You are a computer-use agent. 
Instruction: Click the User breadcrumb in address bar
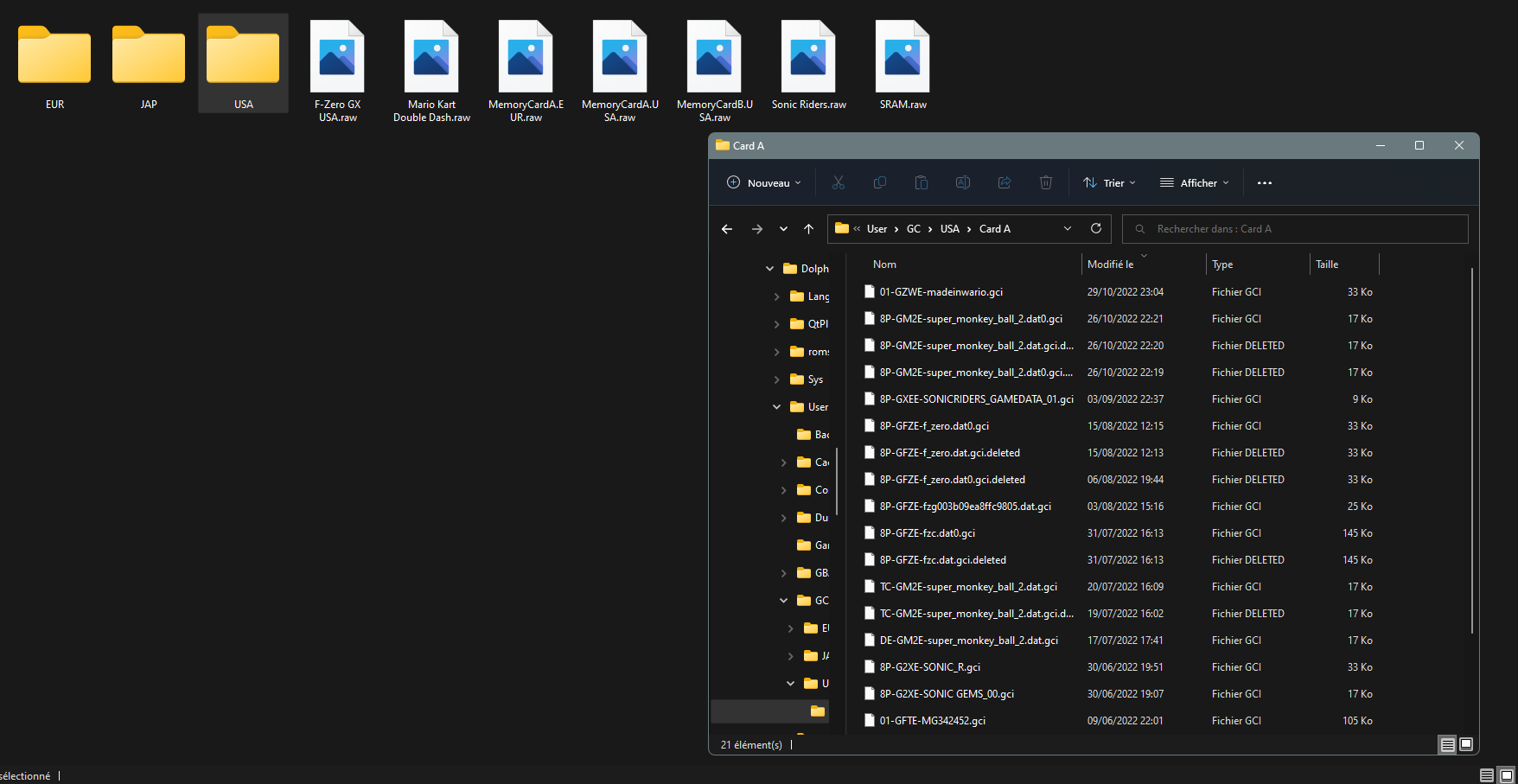pyautogui.click(x=877, y=229)
